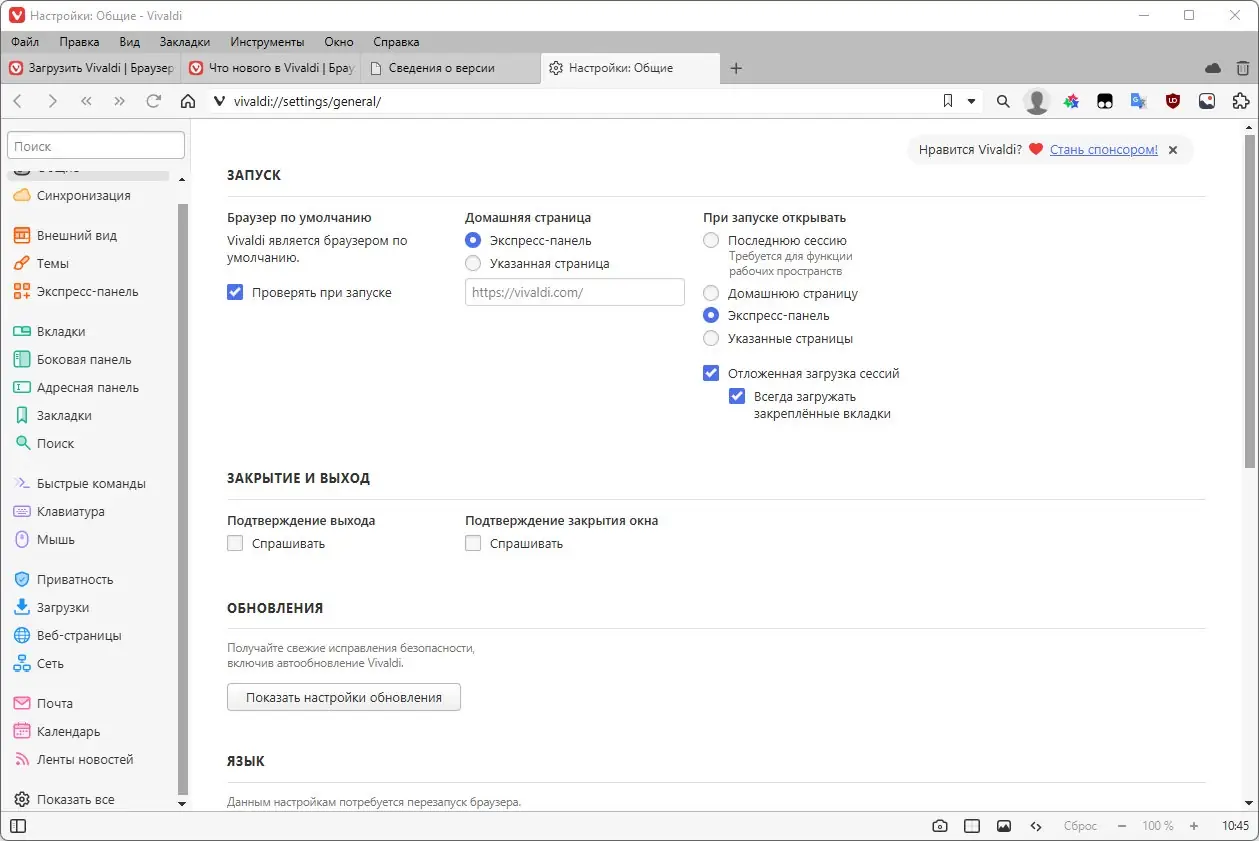The image size is (1259, 841).
Task: Open the home page icon
Action: pyautogui.click(x=187, y=101)
